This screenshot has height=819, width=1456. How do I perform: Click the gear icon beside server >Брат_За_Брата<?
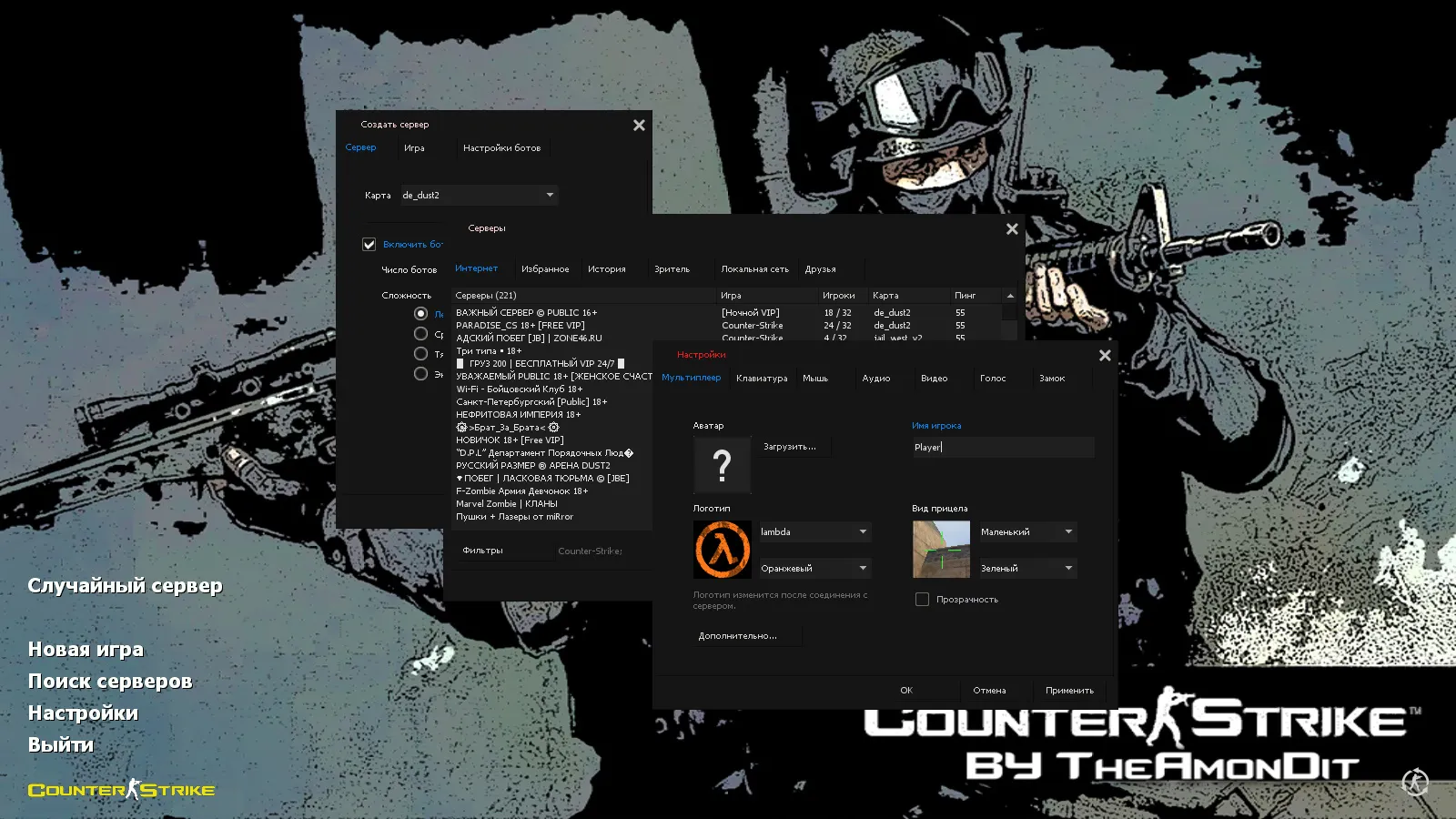[463, 426]
